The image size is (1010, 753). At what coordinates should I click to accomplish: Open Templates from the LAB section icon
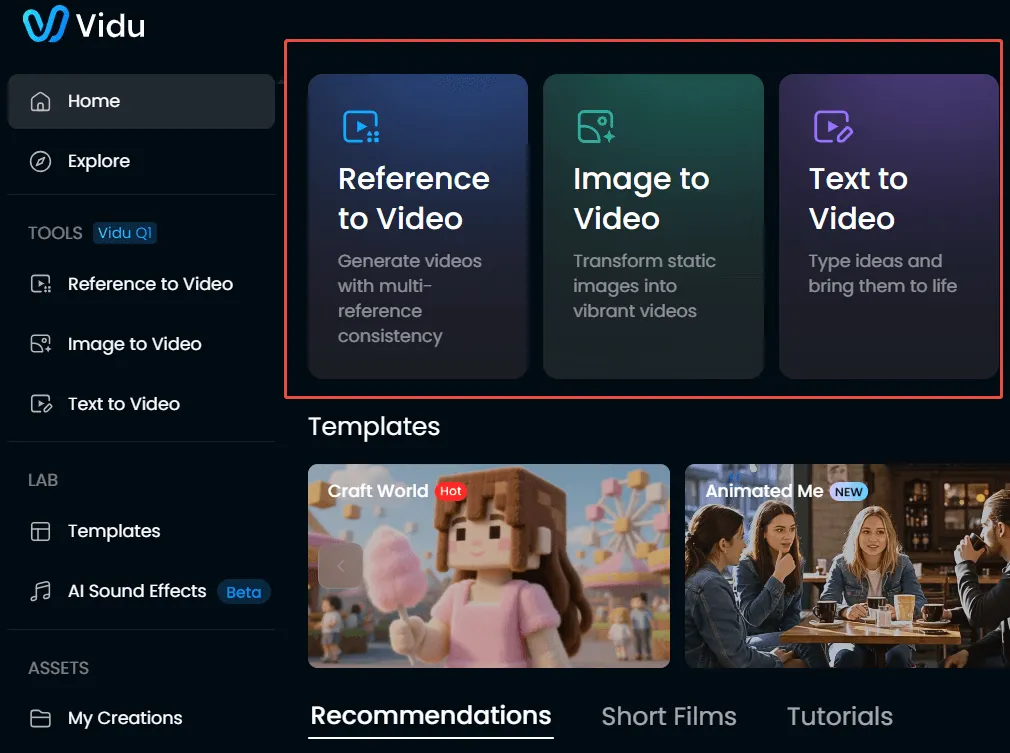[41, 531]
